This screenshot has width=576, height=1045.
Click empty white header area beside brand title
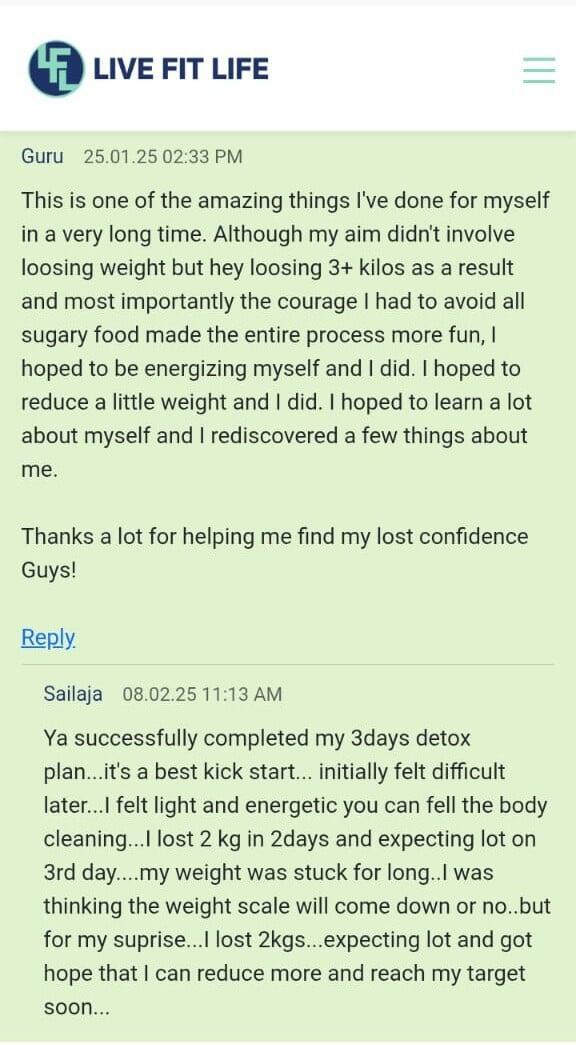click(393, 69)
